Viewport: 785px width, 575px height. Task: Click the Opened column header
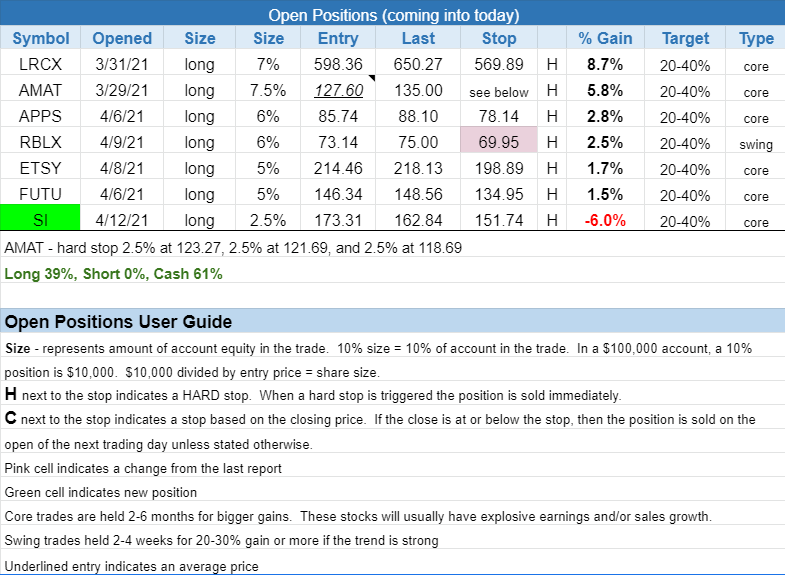[x=122, y=38]
